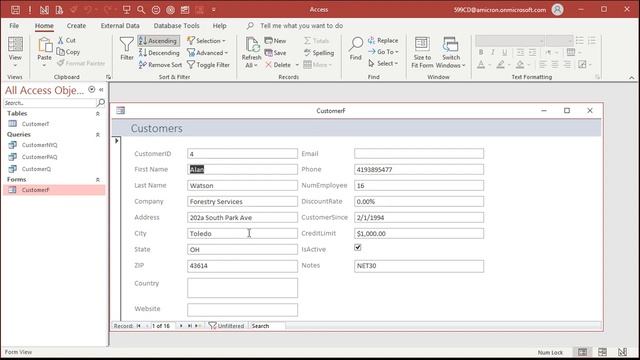Uncheck the IsActive checkbox

(x=358, y=247)
